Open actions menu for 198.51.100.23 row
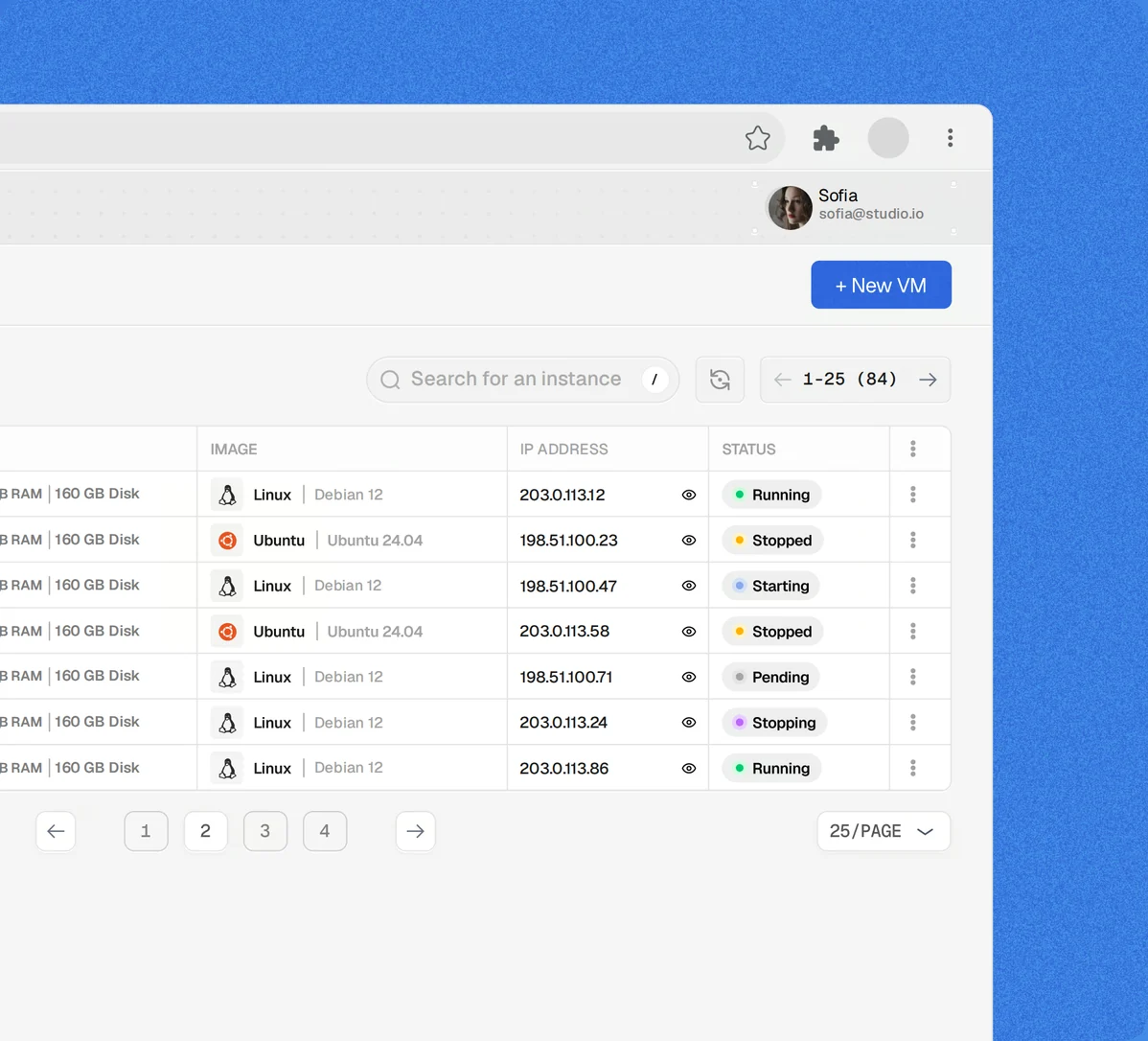The height and width of the screenshot is (1041, 1148). [913, 540]
